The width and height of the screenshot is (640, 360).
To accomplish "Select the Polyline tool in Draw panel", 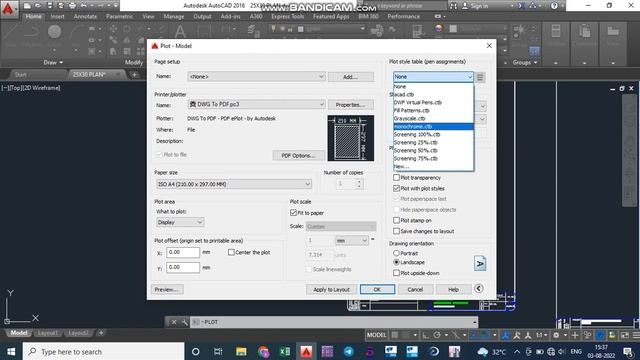I will (x=31, y=32).
